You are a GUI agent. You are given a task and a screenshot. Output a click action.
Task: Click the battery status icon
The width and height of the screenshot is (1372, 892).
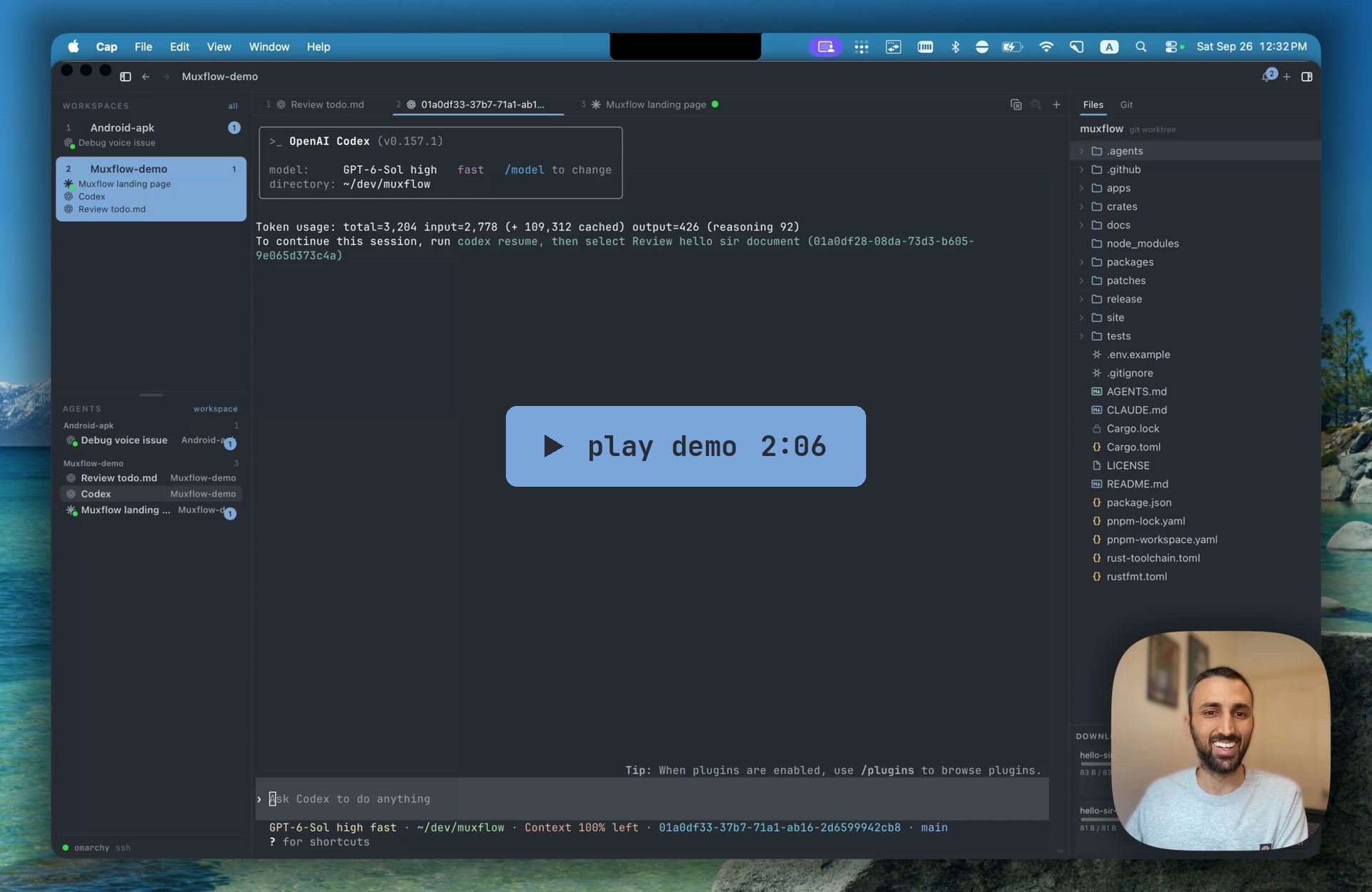point(1013,46)
